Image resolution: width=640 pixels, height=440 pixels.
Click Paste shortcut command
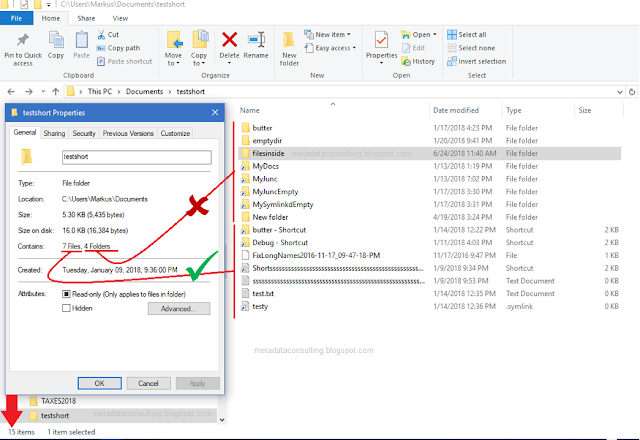click(x=125, y=61)
